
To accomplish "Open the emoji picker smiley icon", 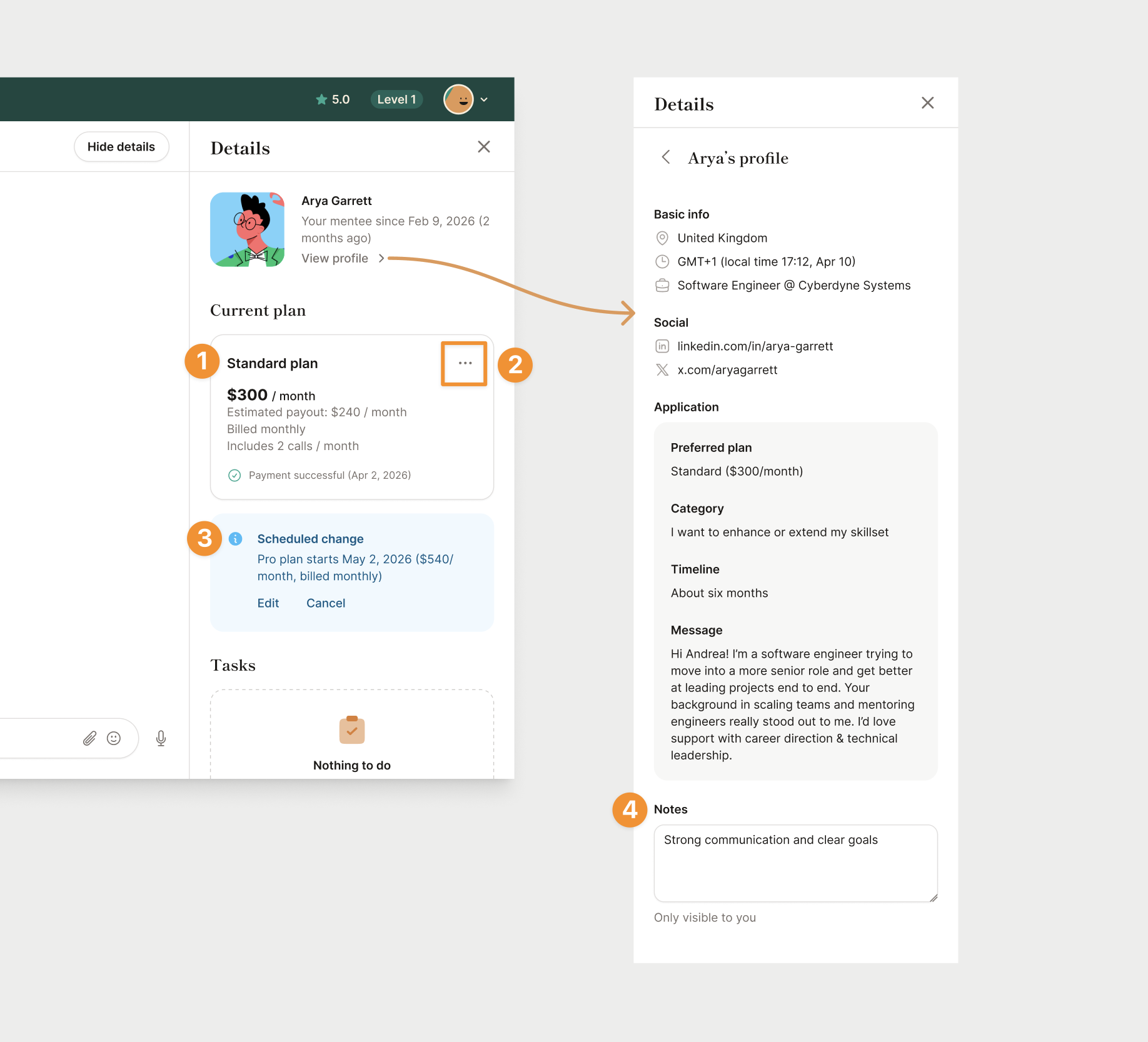I will click(x=114, y=738).
